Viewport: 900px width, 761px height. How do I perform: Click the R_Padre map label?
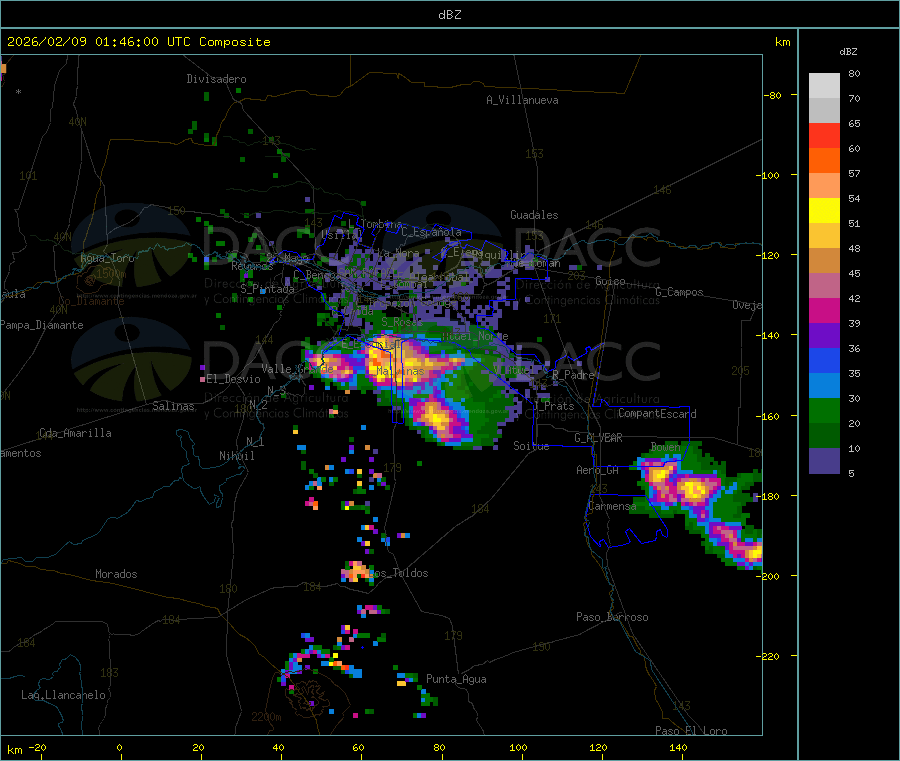[x=573, y=375]
